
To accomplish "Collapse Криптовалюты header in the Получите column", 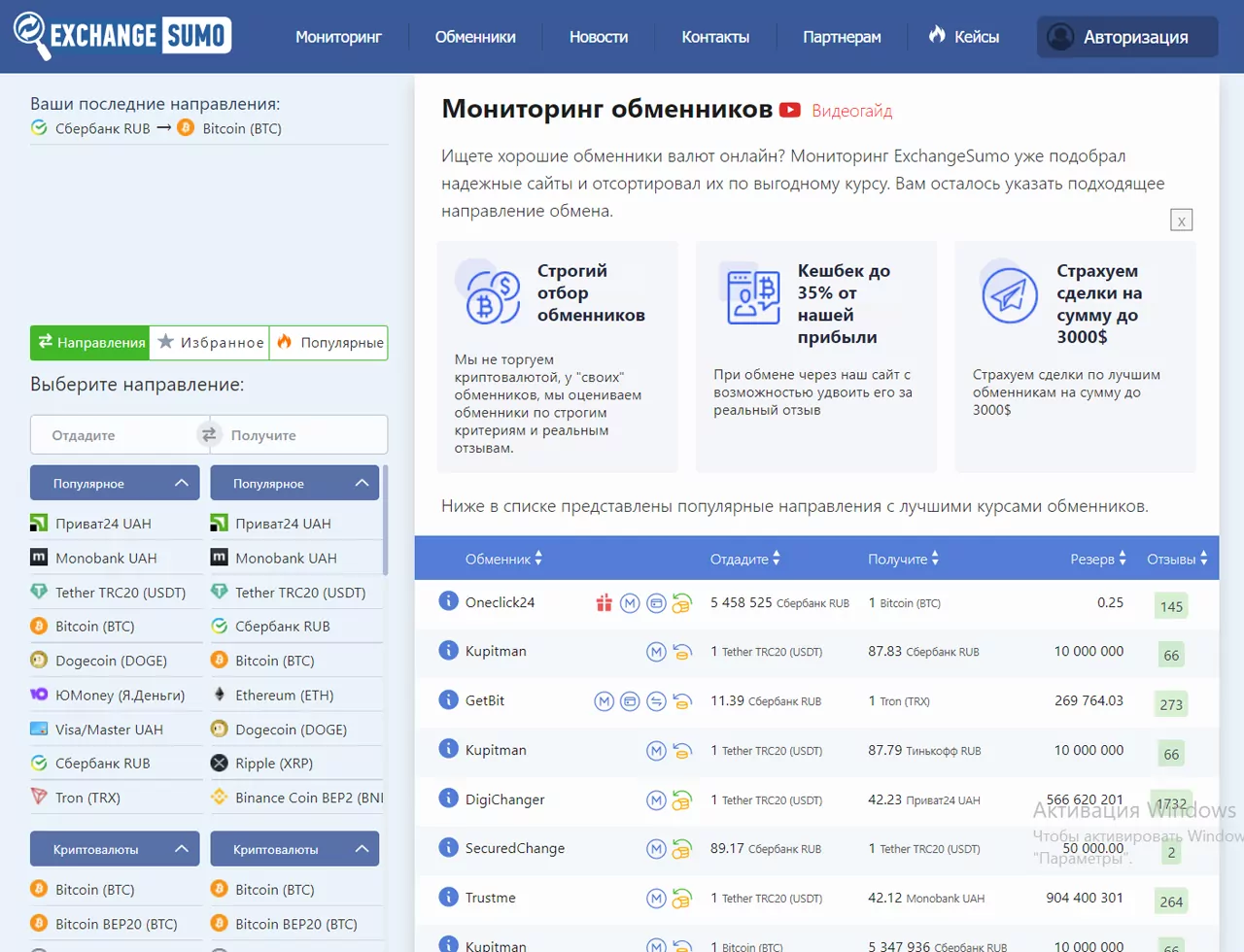I will [294, 849].
